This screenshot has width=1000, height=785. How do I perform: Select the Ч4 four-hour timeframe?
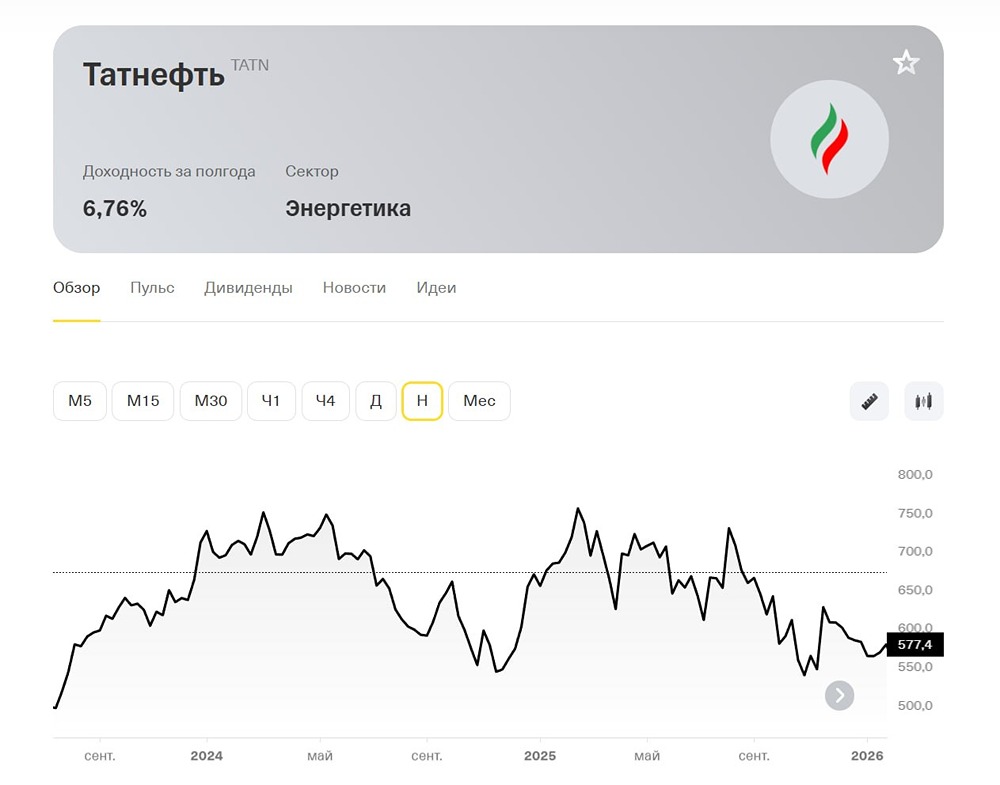[324, 401]
